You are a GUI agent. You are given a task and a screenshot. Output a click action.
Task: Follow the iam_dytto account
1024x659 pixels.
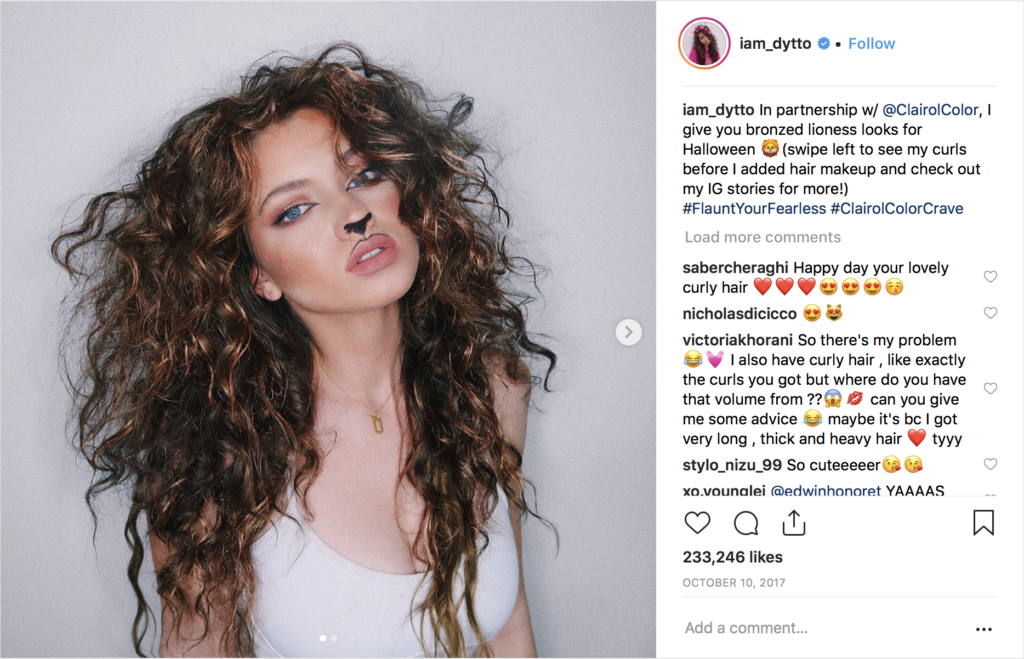[x=871, y=44]
